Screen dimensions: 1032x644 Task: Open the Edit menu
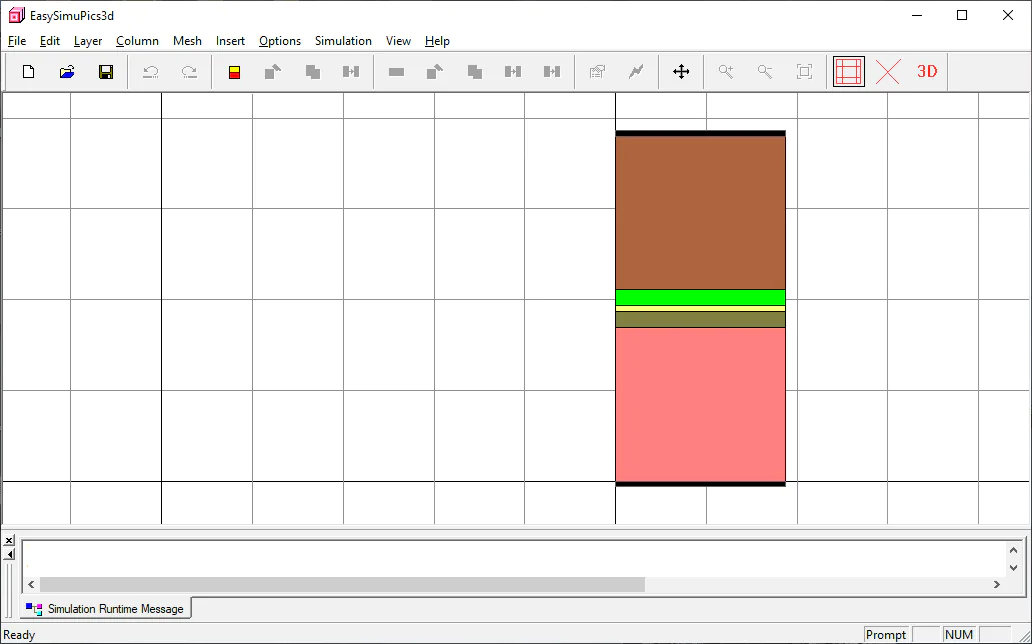coord(49,41)
